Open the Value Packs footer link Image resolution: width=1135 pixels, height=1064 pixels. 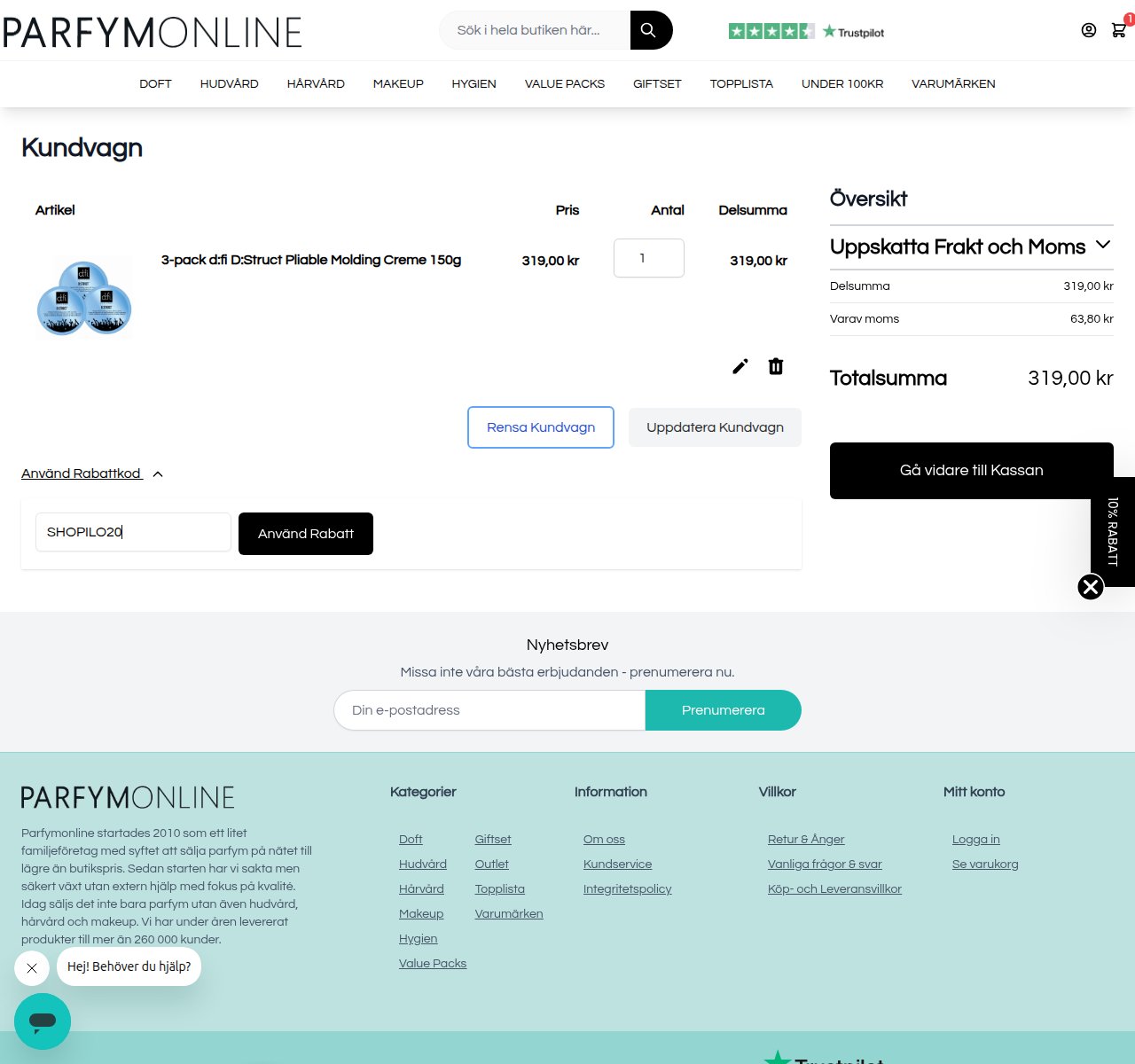[x=433, y=964]
